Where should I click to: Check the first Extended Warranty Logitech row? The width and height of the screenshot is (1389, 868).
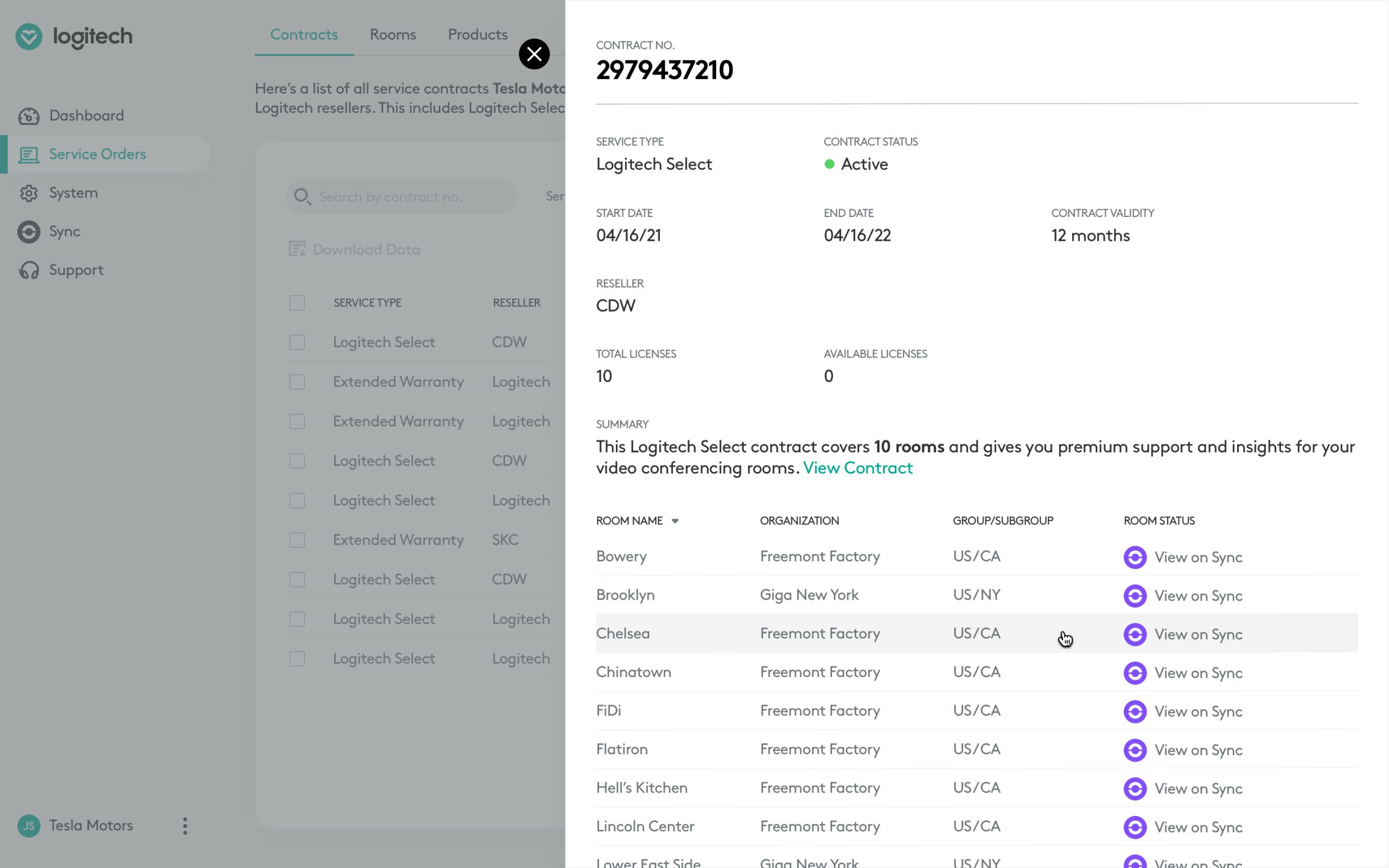pyautogui.click(x=297, y=382)
